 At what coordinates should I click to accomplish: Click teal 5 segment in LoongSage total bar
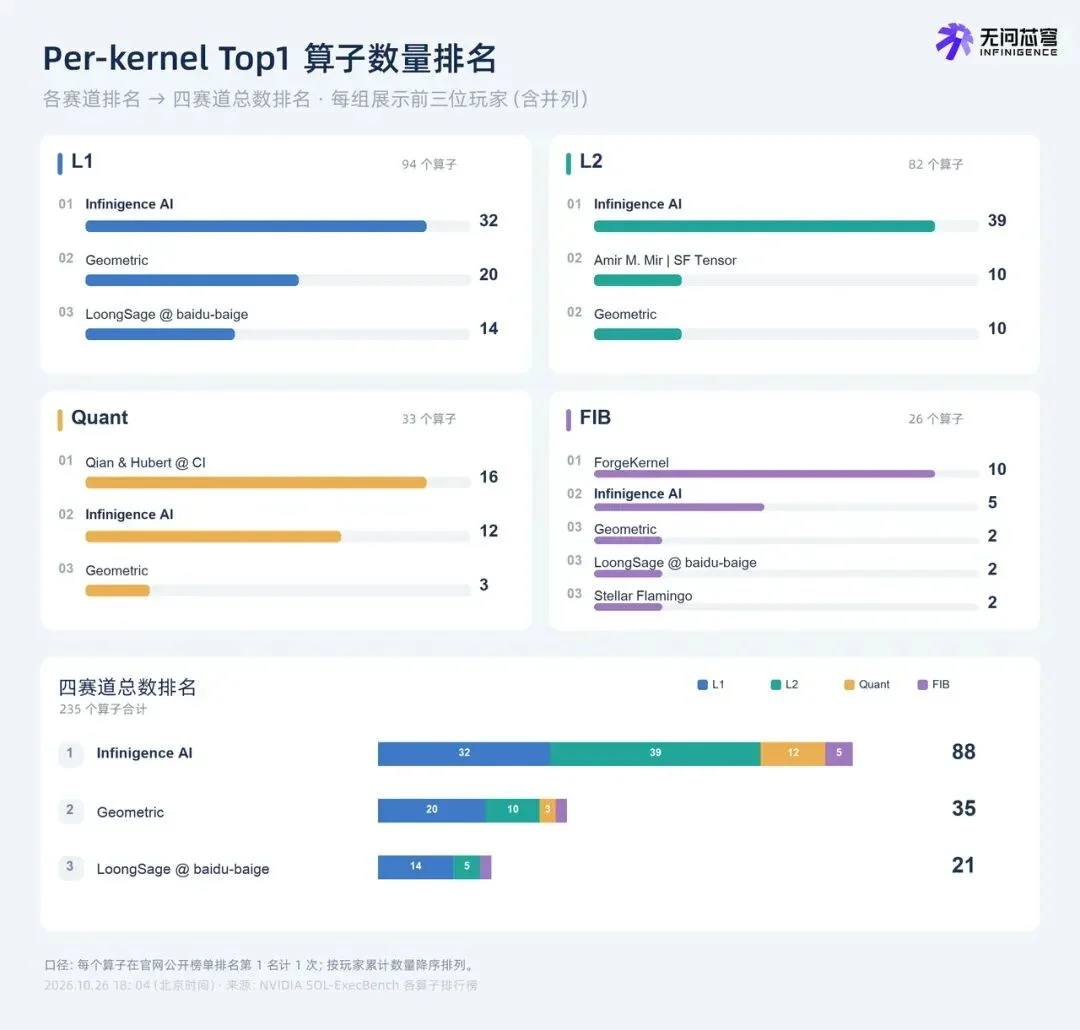[466, 866]
